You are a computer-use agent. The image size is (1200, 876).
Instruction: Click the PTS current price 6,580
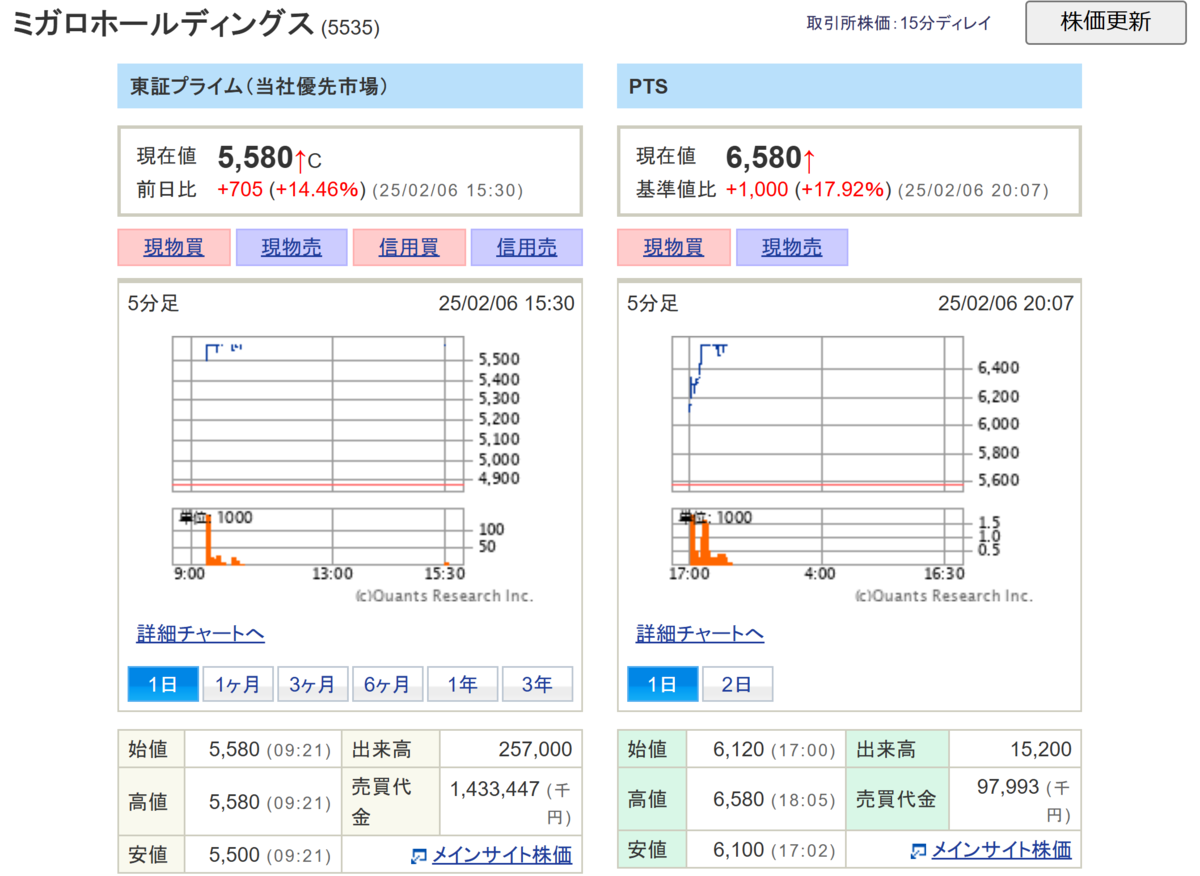tap(763, 157)
